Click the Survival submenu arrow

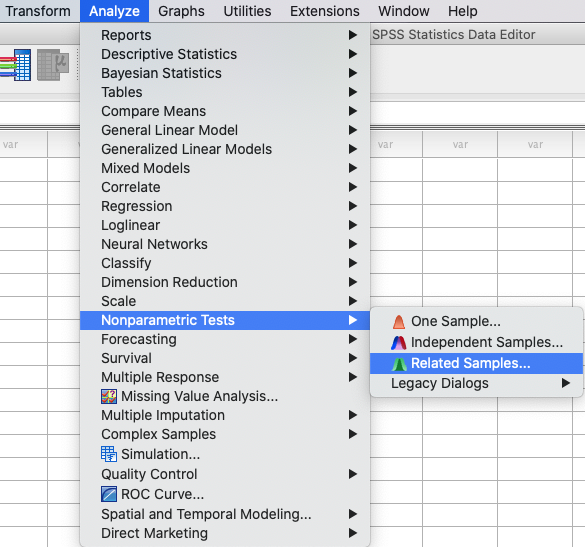point(353,358)
